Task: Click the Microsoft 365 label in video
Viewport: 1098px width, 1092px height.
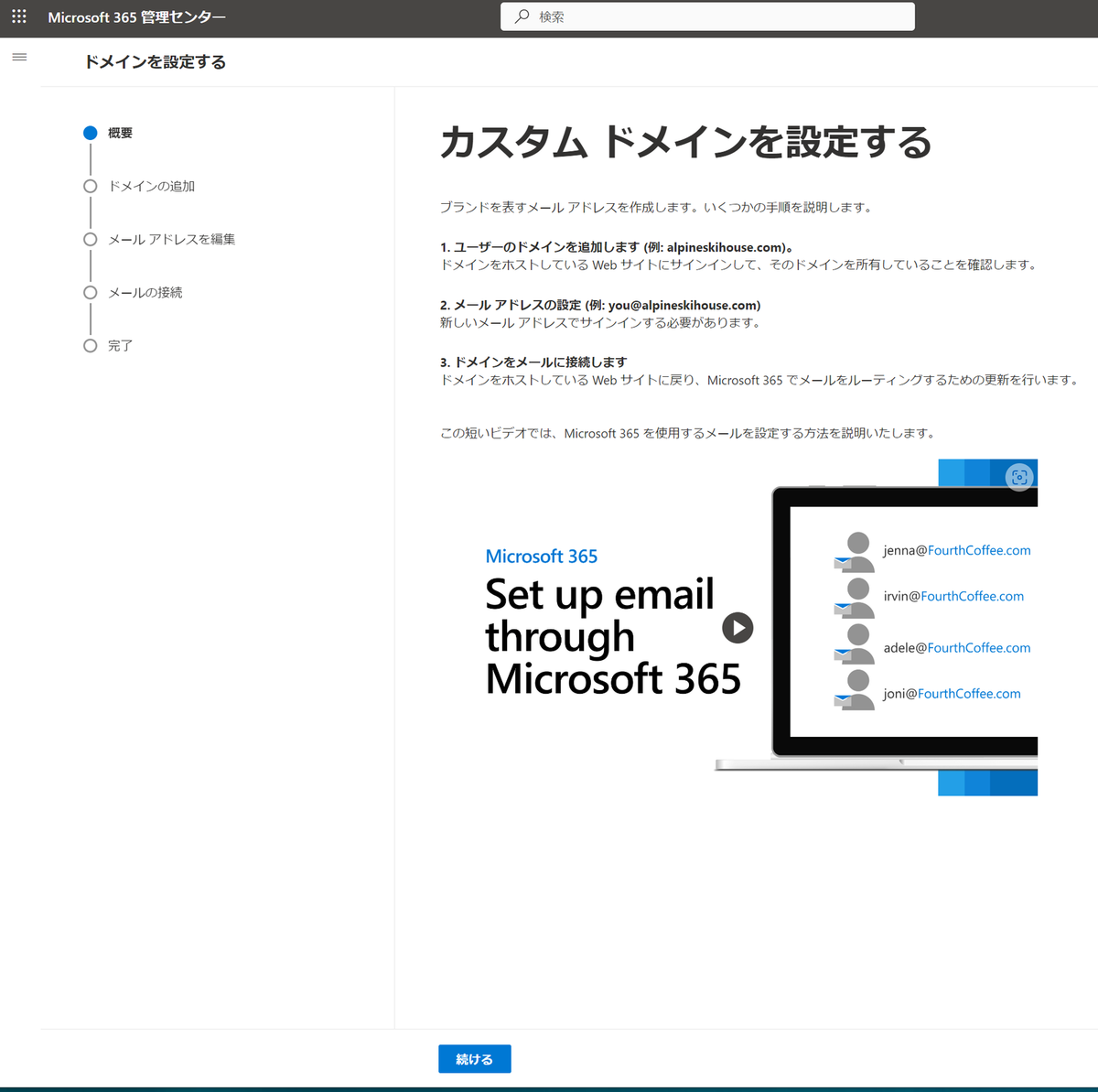Action: tap(542, 557)
